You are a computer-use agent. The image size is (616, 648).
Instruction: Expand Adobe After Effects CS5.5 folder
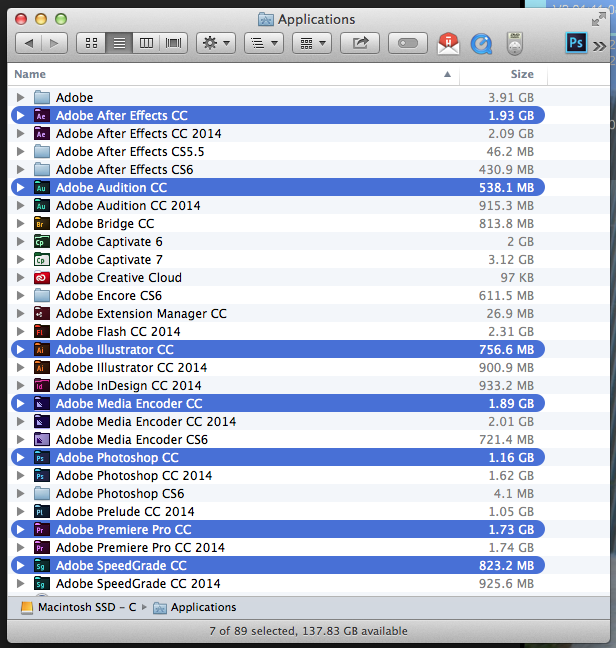(20, 152)
